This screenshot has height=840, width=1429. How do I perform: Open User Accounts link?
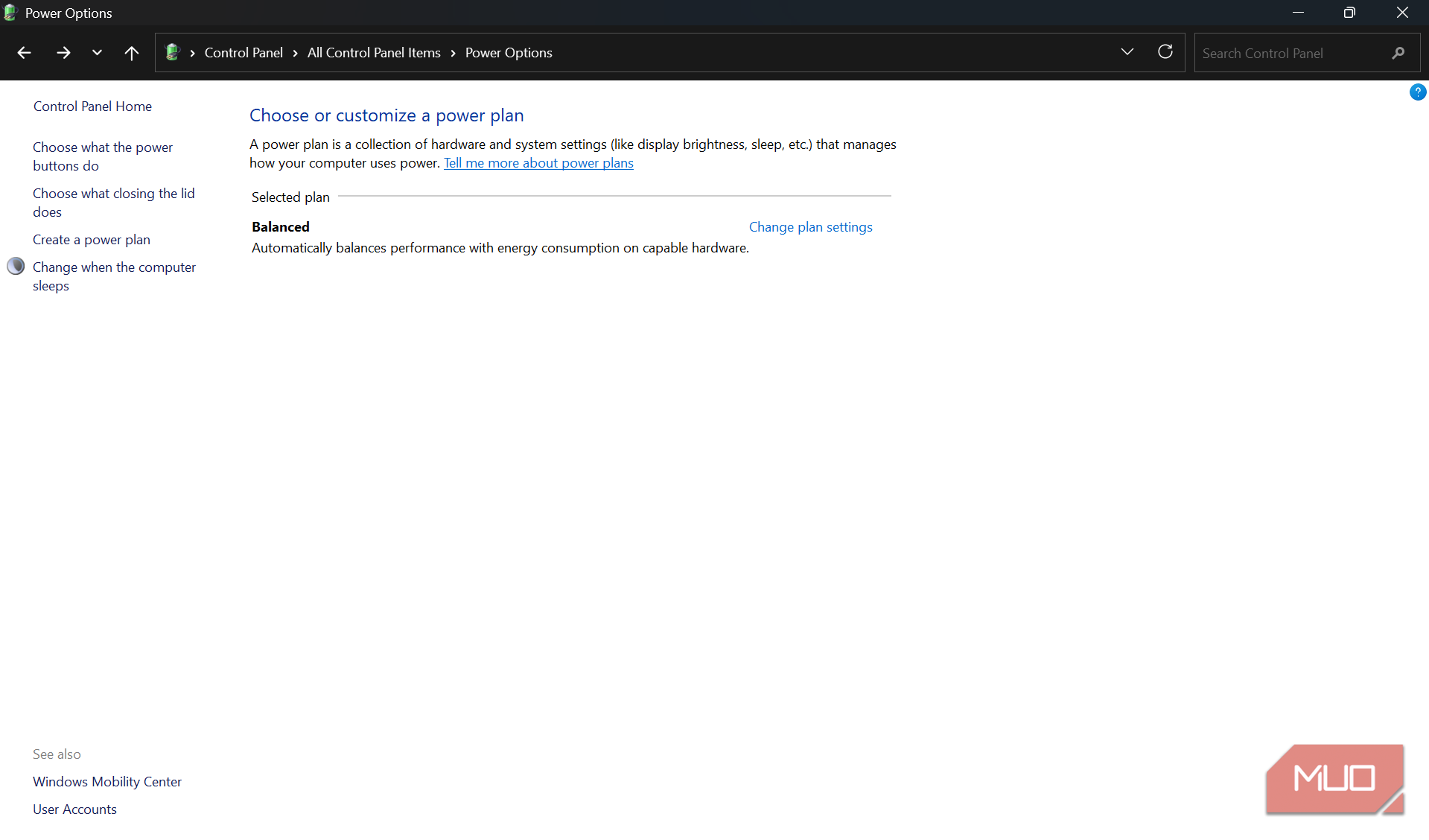74,809
